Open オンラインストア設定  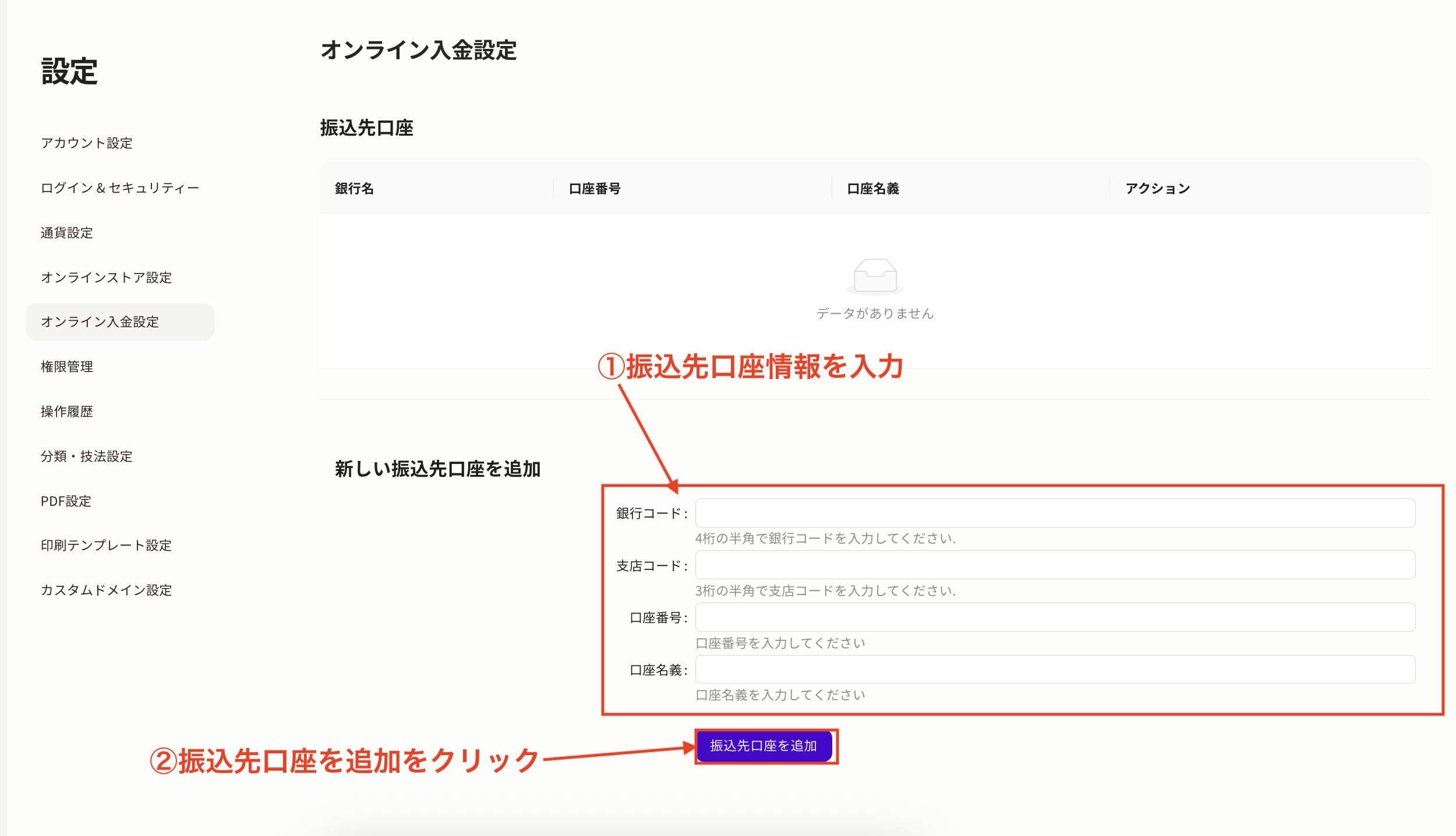click(106, 278)
